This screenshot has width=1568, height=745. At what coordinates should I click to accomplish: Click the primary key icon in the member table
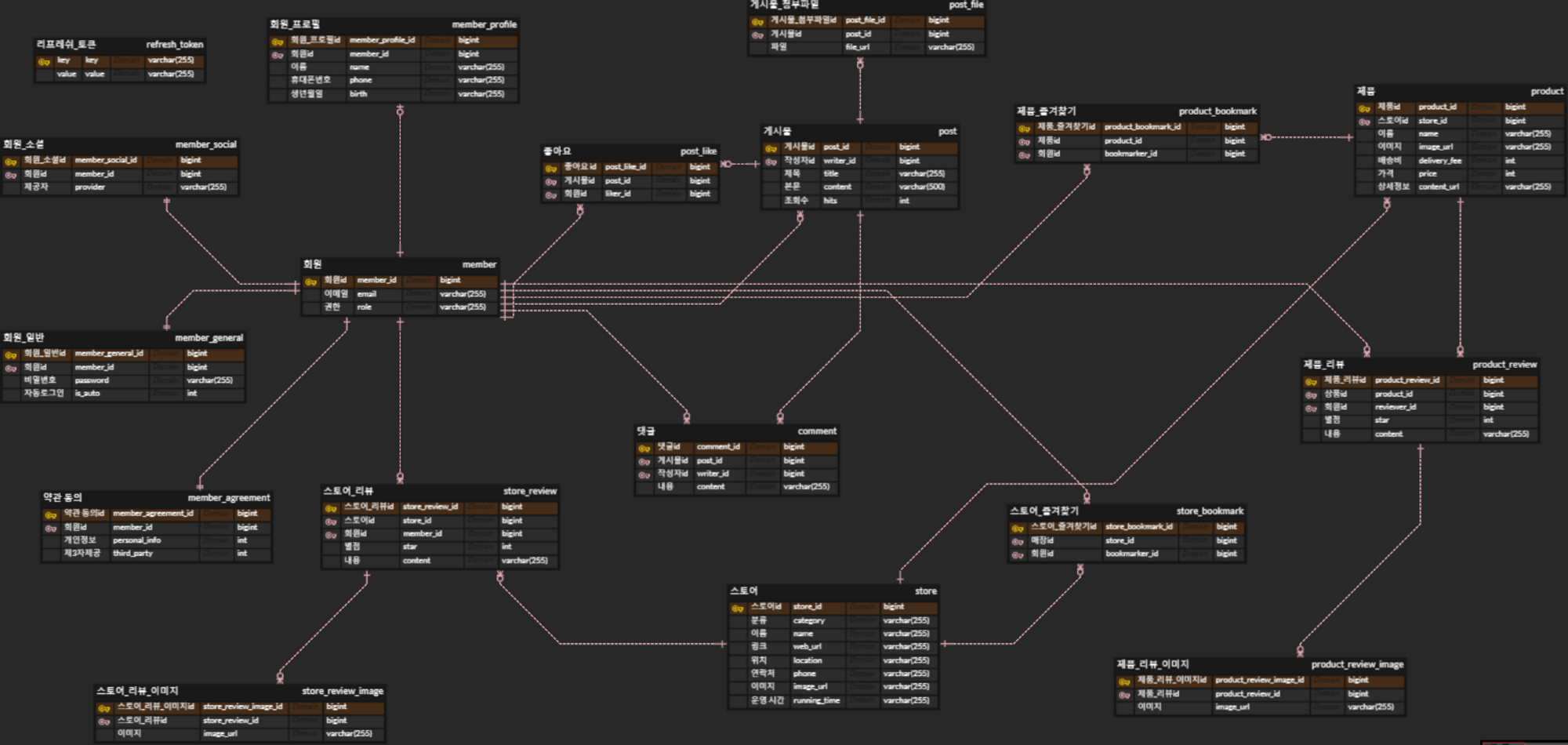coord(311,282)
